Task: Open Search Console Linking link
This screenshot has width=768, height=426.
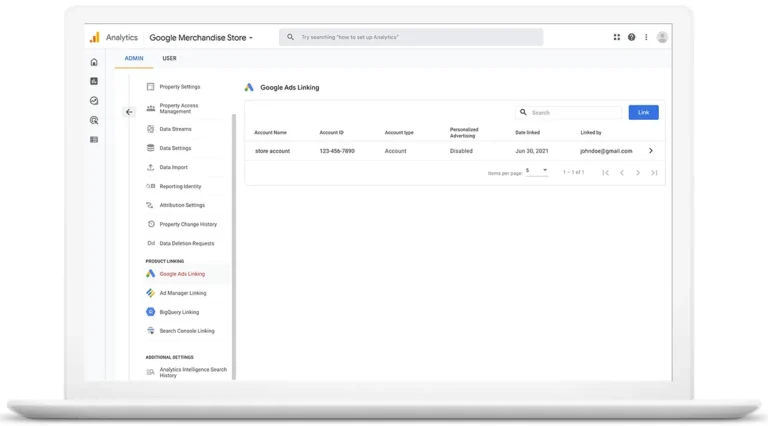Action: (187, 331)
